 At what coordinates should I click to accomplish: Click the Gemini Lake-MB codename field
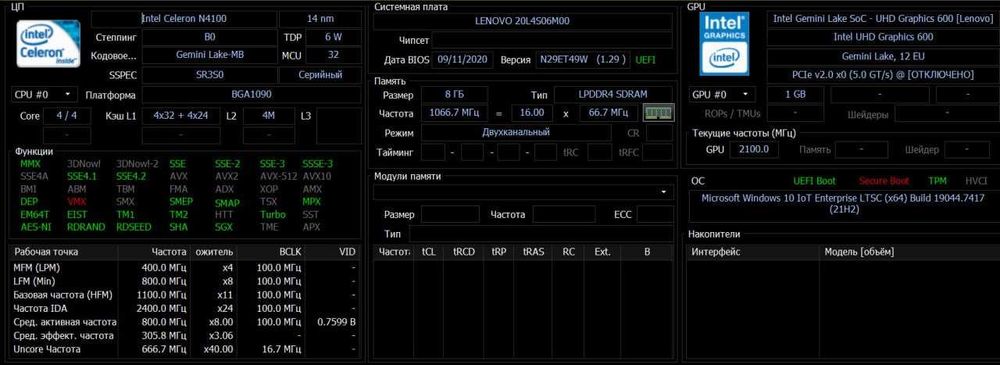pyautogui.click(x=209, y=55)
